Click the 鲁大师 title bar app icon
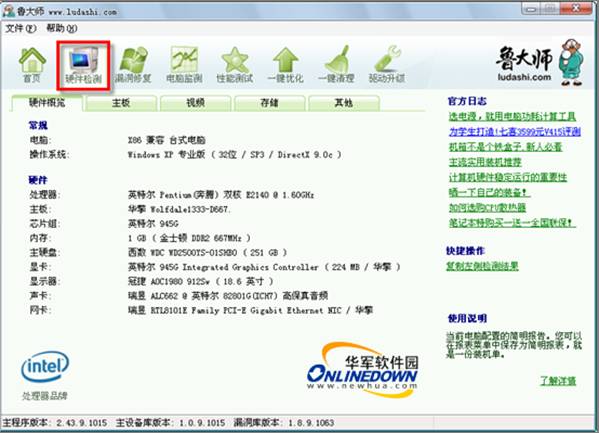The height and width of the screenshot is (433, 599). (8, 10)
